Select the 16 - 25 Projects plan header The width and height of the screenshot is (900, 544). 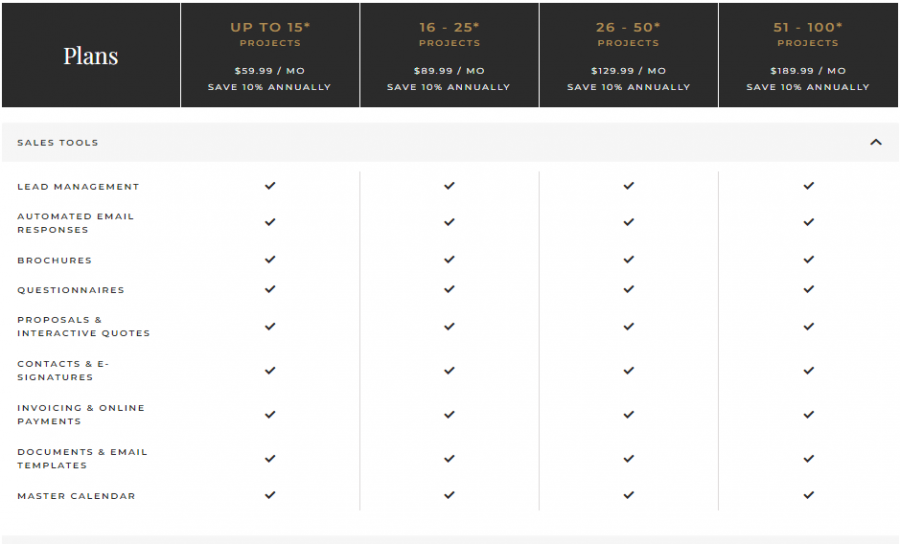[449, 33]
